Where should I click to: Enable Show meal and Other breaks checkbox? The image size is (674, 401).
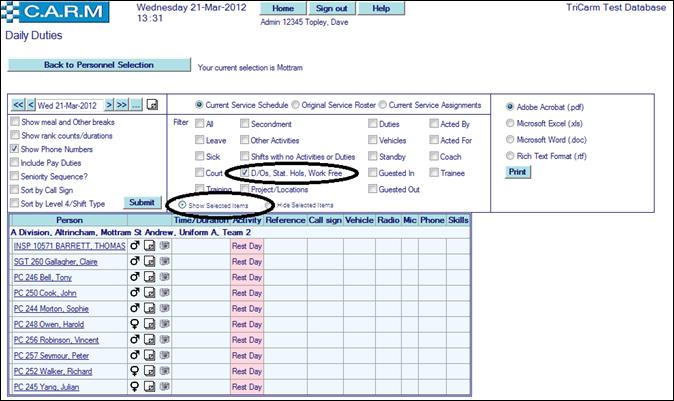(x=14, y=122)
